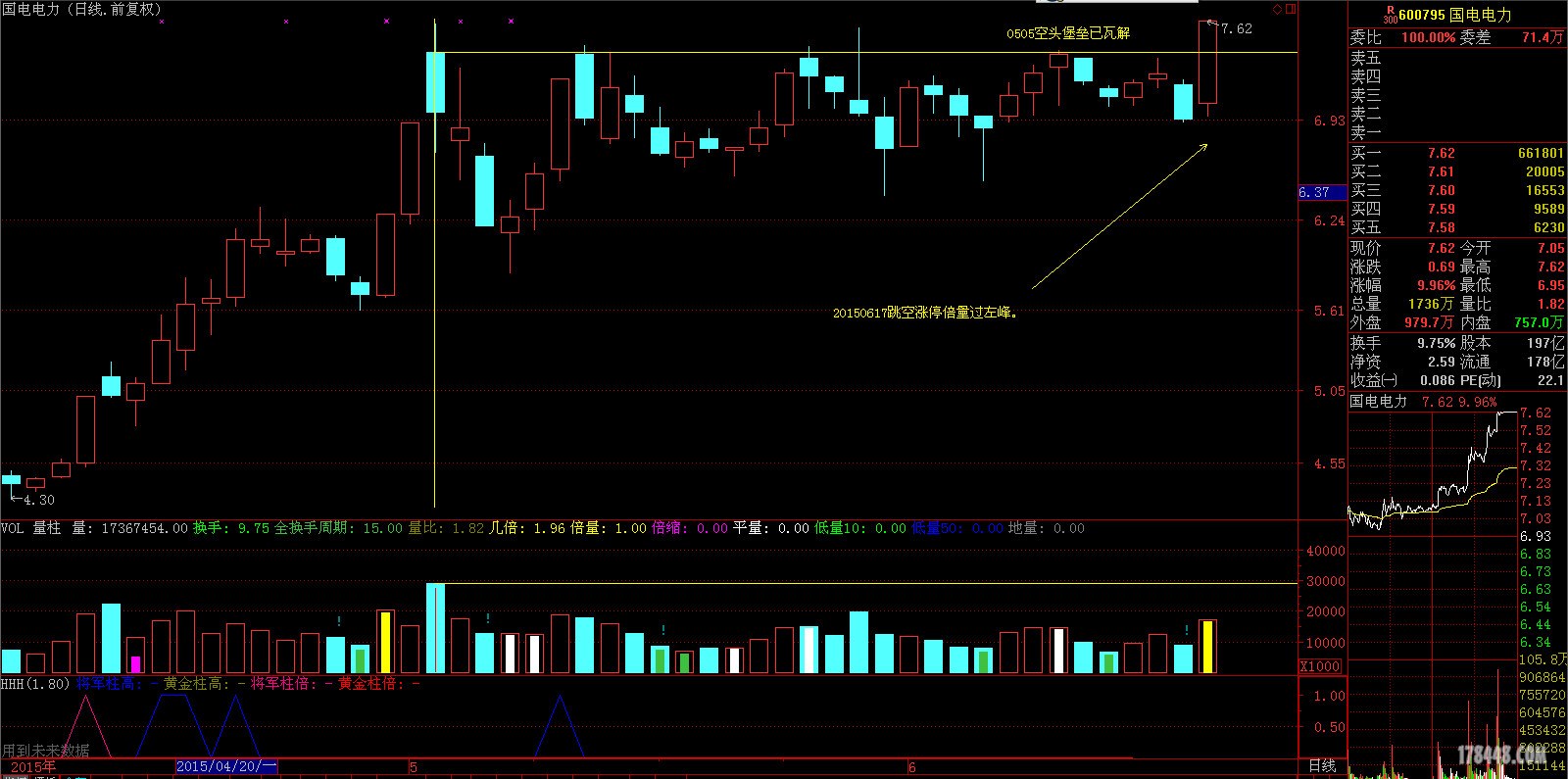This screenshot has width=1568, height=779.
Task: Click the 用到未来数据 warning text
Action: pyautogui.click(x=46, y=751)
